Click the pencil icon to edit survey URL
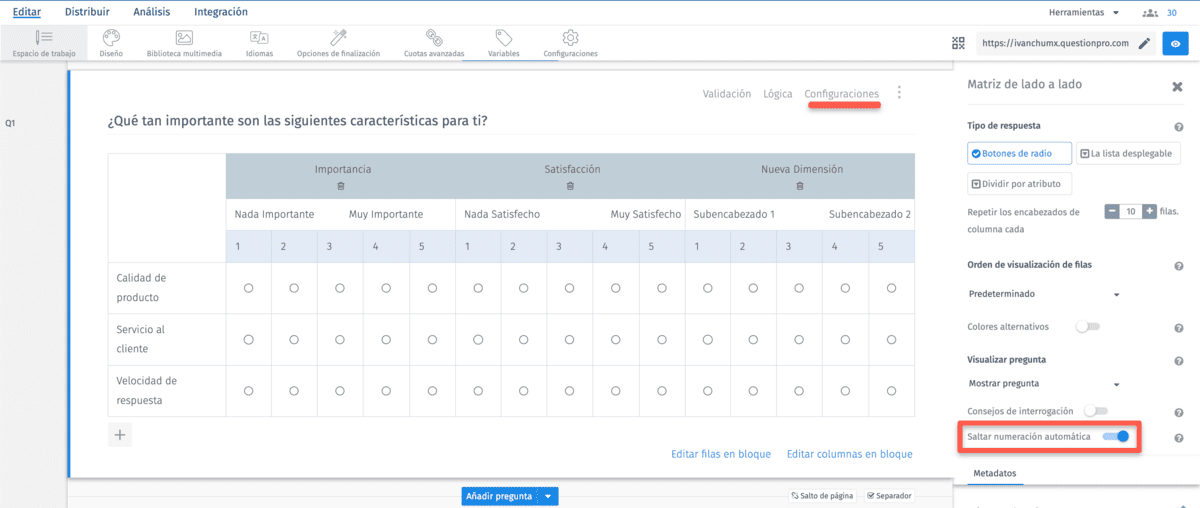Image resolution: width=1200 pixels, height=508 pixels. pos(1144,43)
